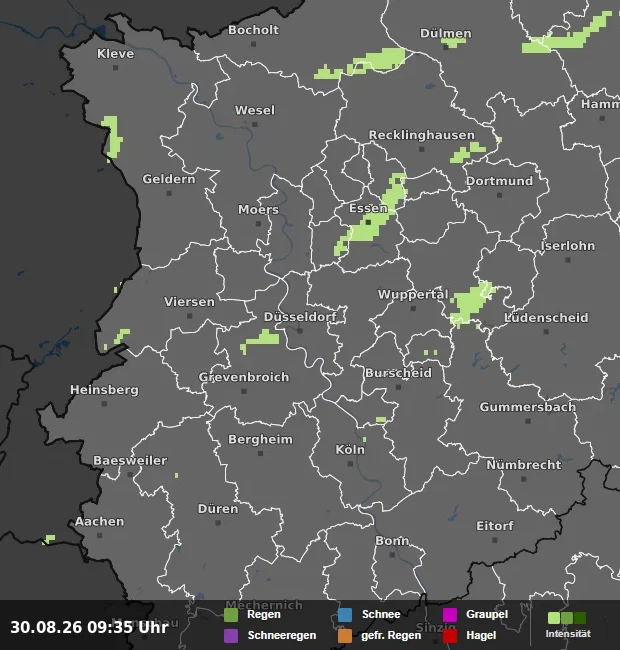Click the Grevenbroich city label
The width and height of the screenshot is (620, 650).
244,377
